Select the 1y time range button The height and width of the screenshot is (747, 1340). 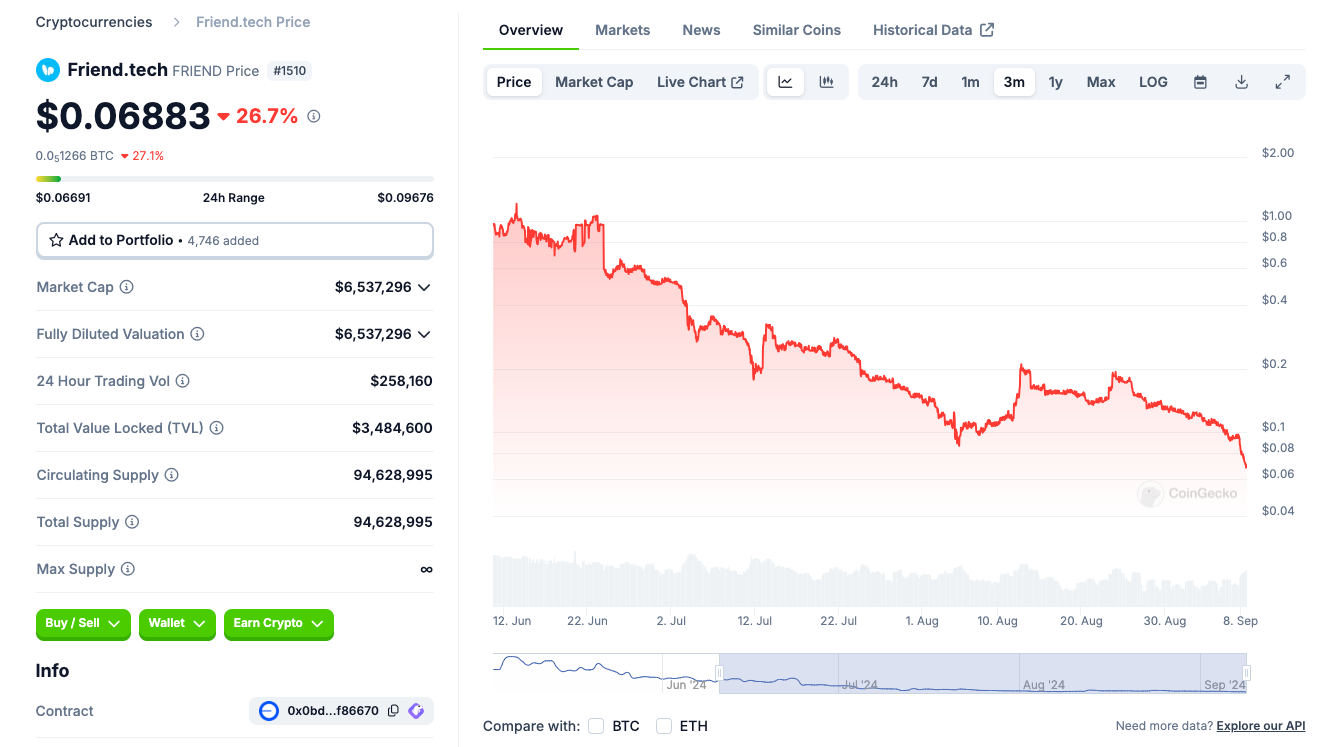(x=1055, y=82)
